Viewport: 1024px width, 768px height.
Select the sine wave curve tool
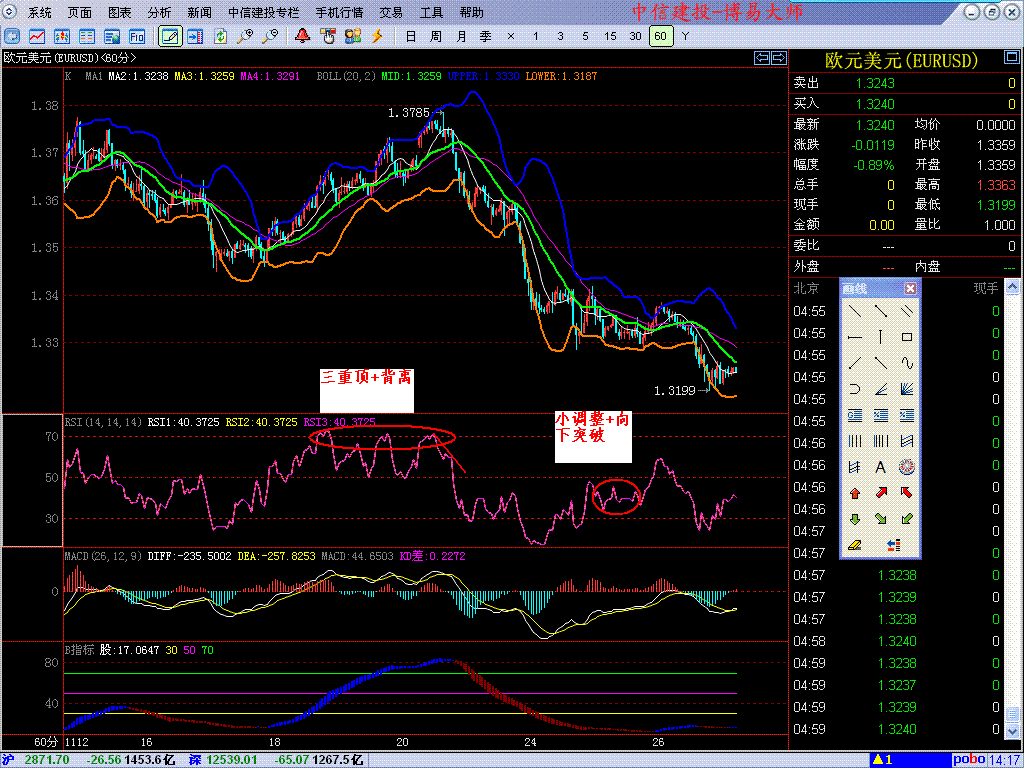pos(906,363)
